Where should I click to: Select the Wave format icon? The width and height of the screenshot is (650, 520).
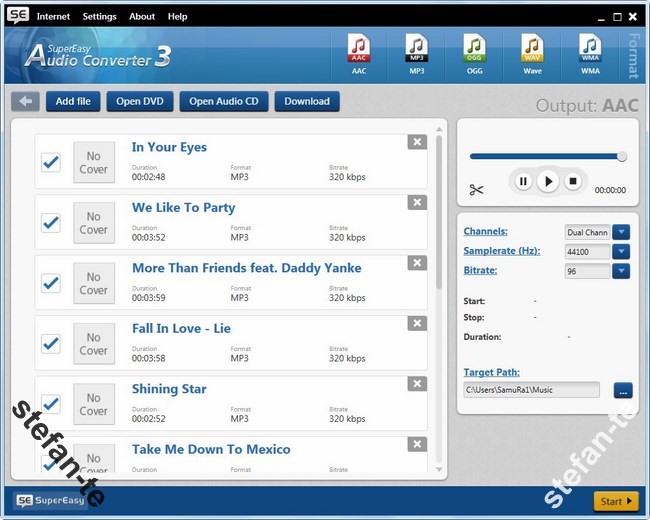click(532, 52)
